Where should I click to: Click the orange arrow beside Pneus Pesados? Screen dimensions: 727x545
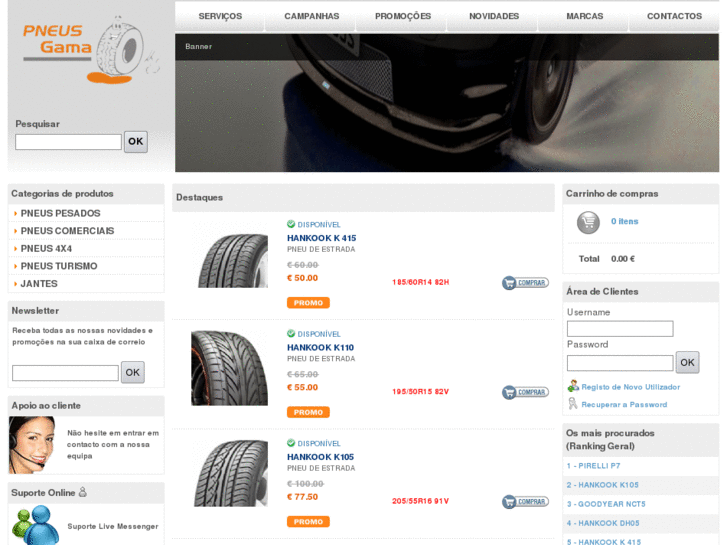(15, 213)
